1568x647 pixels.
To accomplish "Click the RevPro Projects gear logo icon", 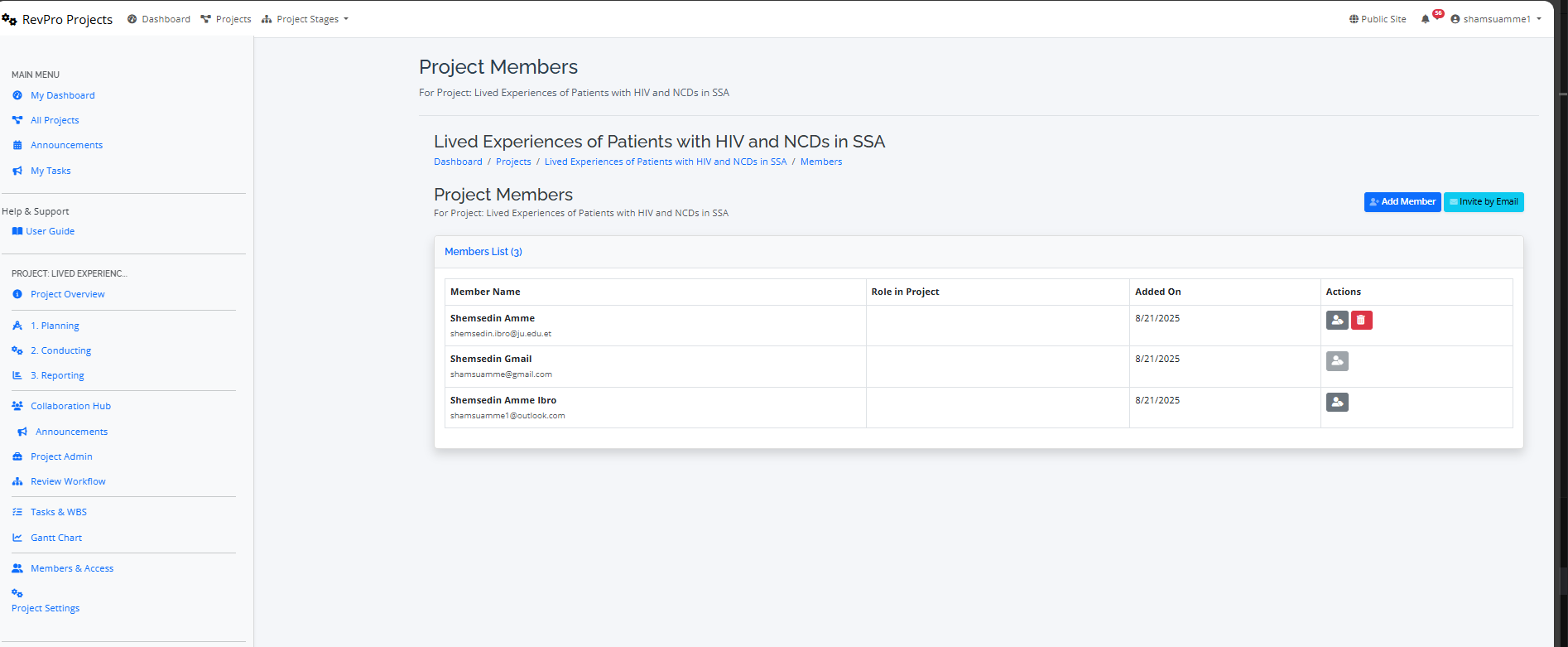I will pos(9,19).
